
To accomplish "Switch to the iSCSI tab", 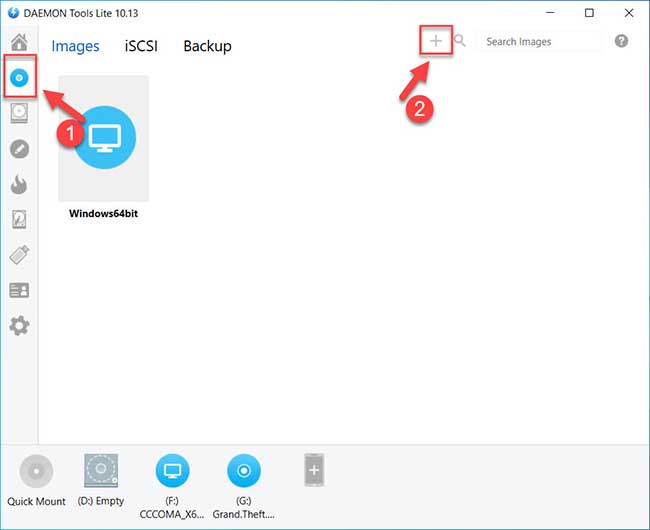I will pyautogui.click(x=141, y=46).
